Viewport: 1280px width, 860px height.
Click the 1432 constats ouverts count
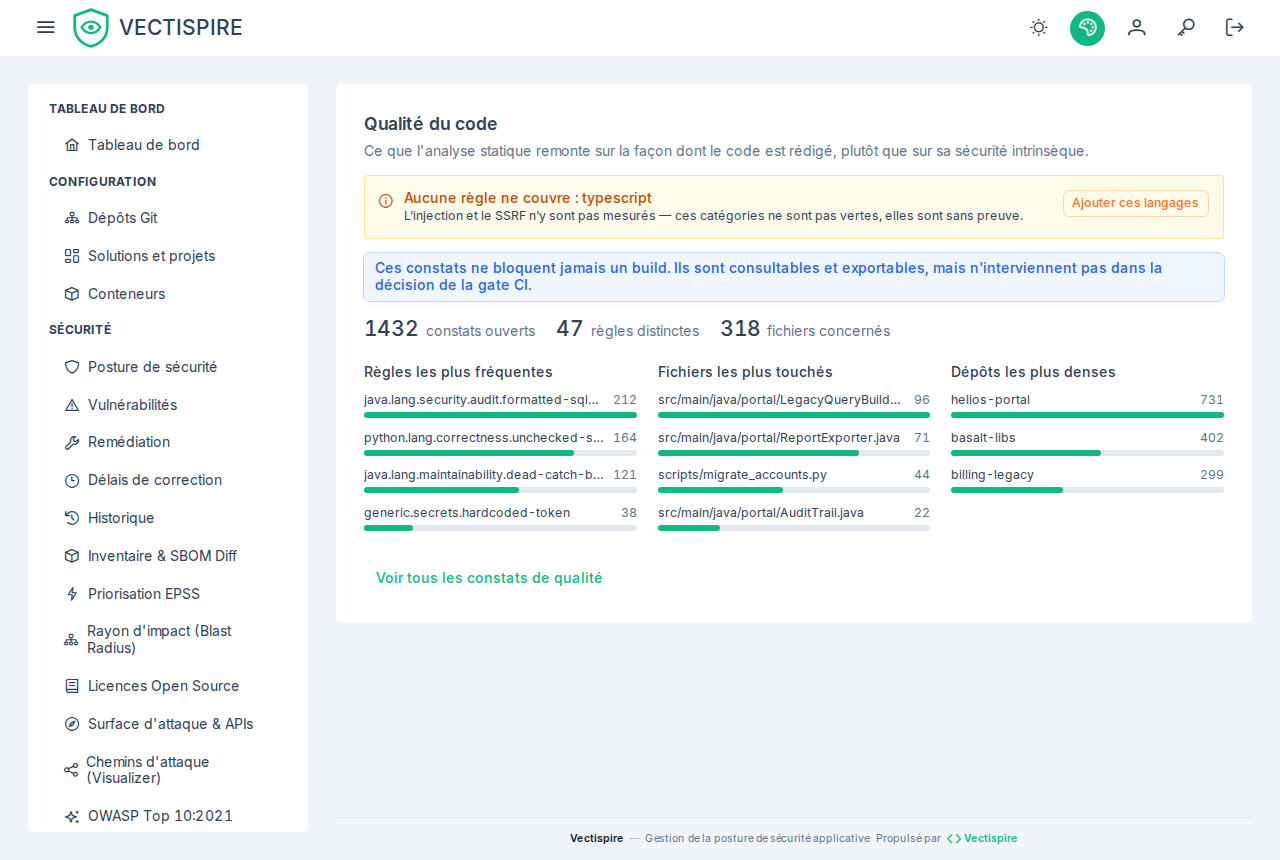click(450, 329)
